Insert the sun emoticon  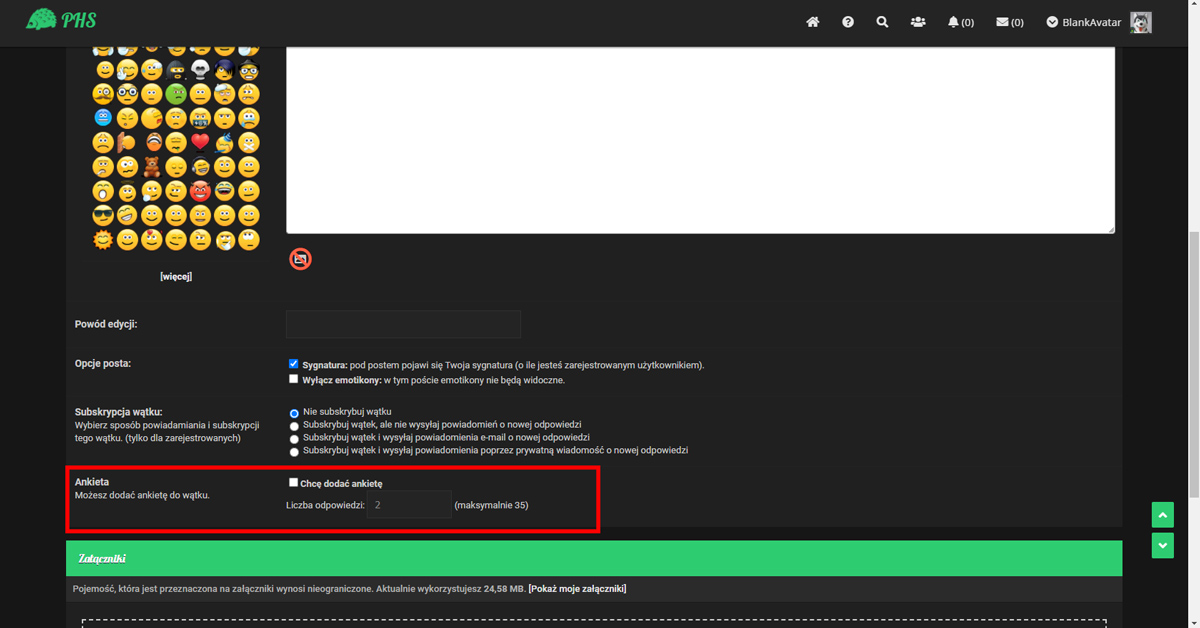[104, 239]
